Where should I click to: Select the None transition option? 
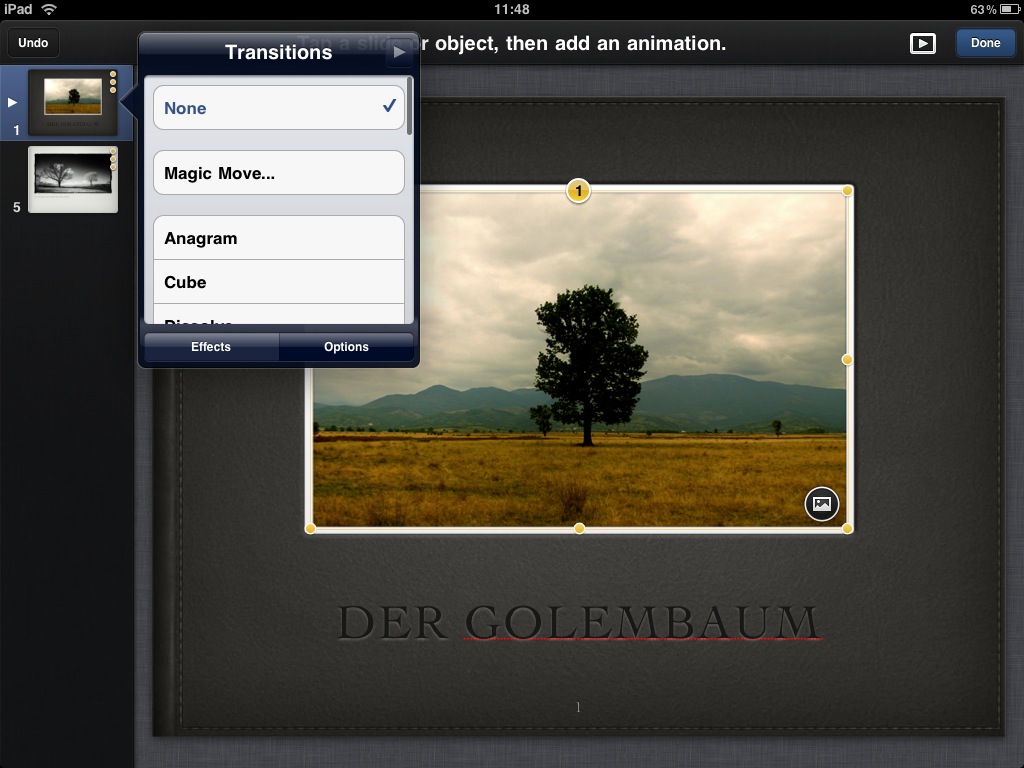point(278,108)
